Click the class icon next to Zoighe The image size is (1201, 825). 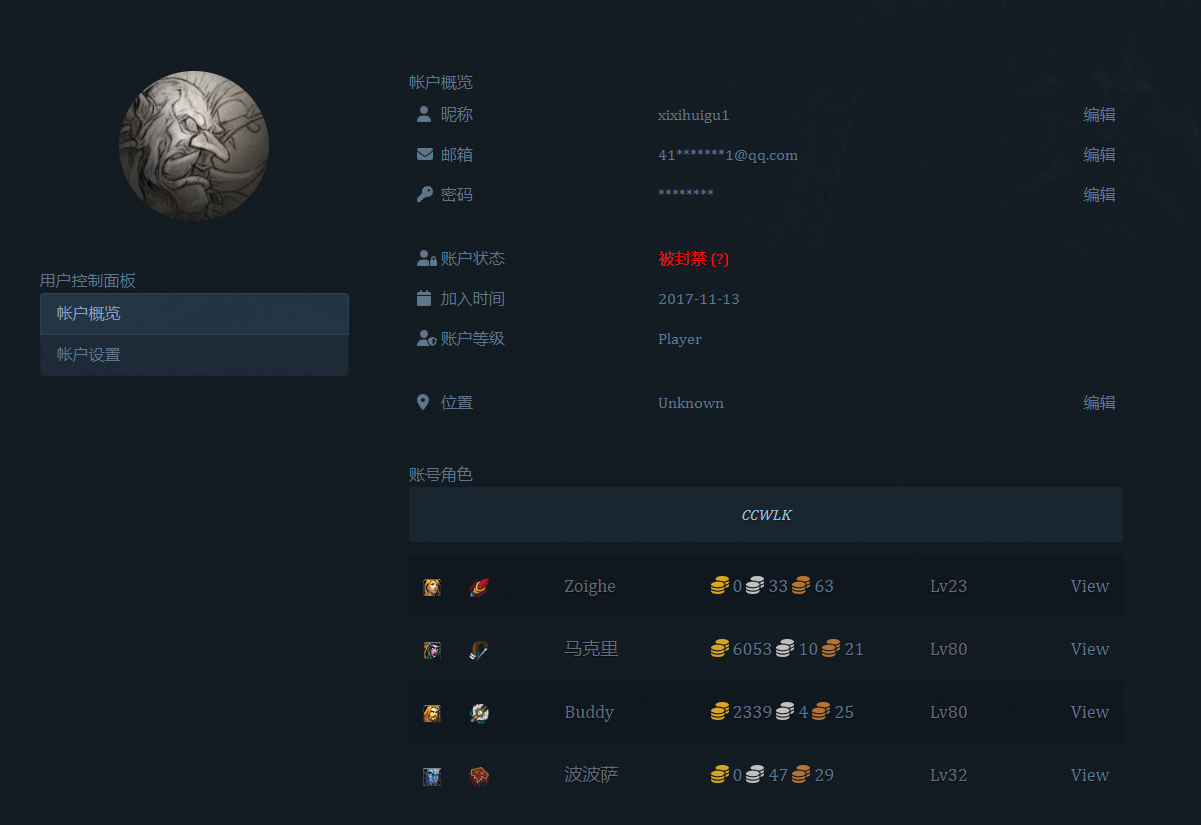coord(479,587)
